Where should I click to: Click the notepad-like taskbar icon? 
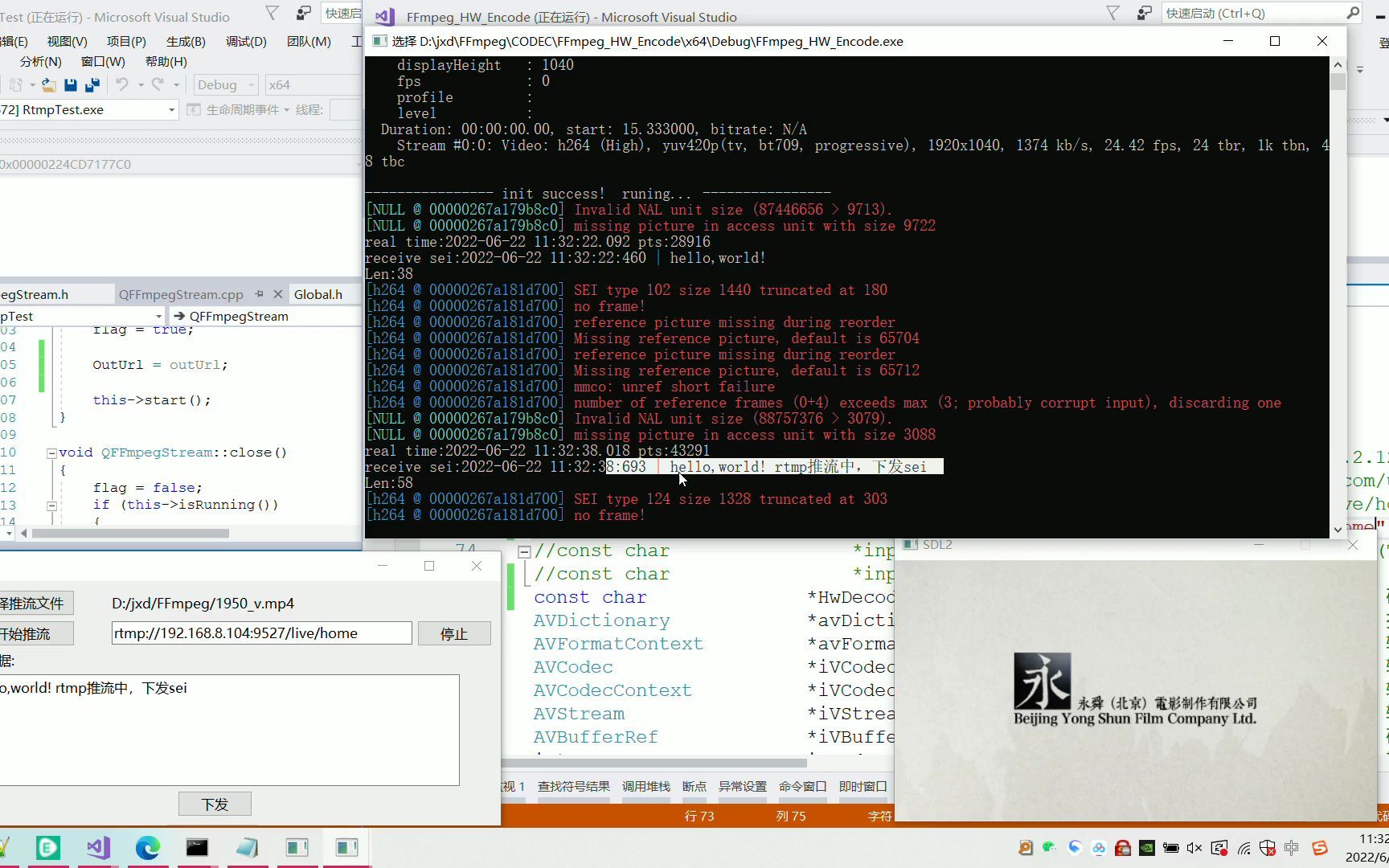point(248,847)
